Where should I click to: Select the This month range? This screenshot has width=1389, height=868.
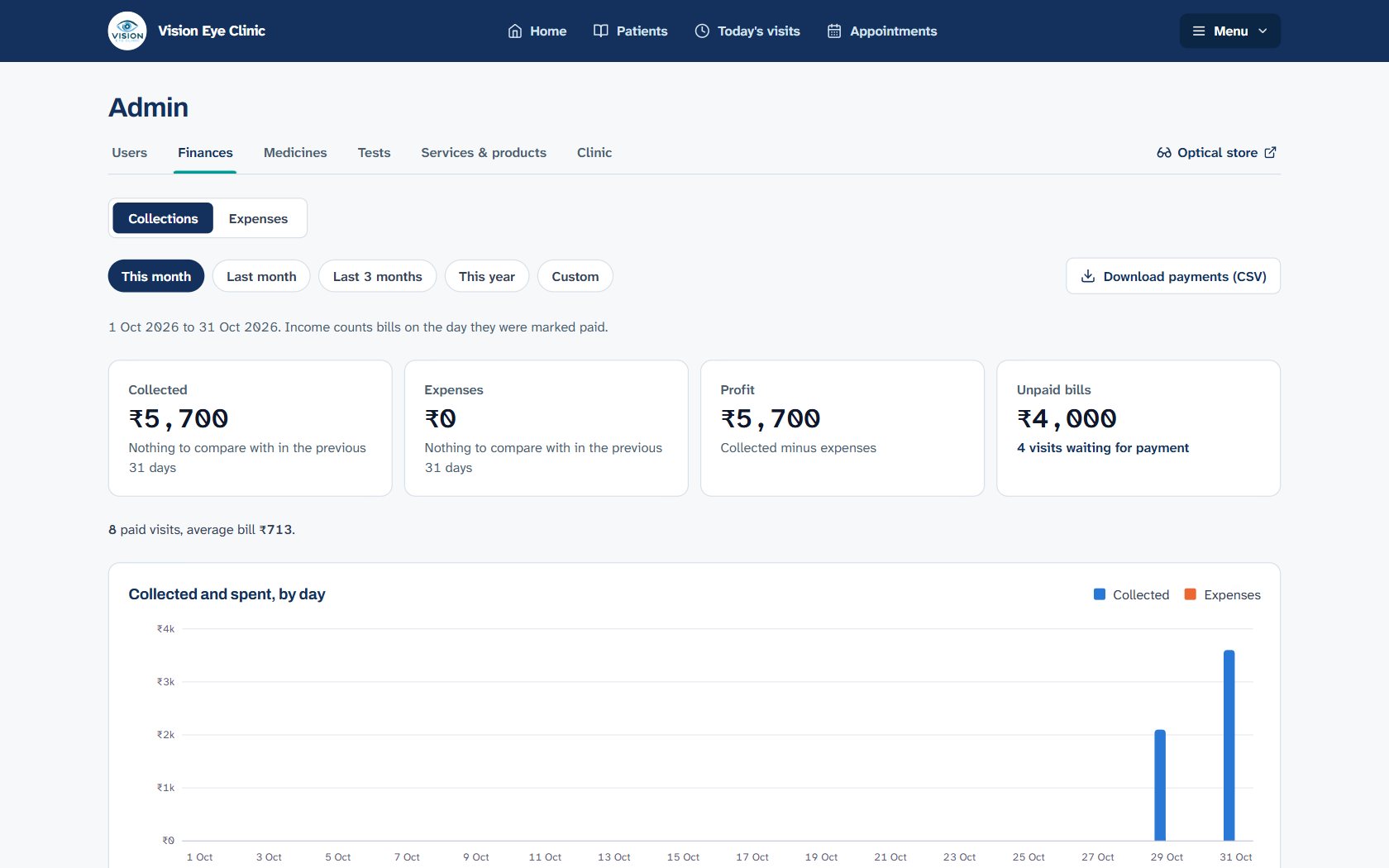[x=156, y=276]
